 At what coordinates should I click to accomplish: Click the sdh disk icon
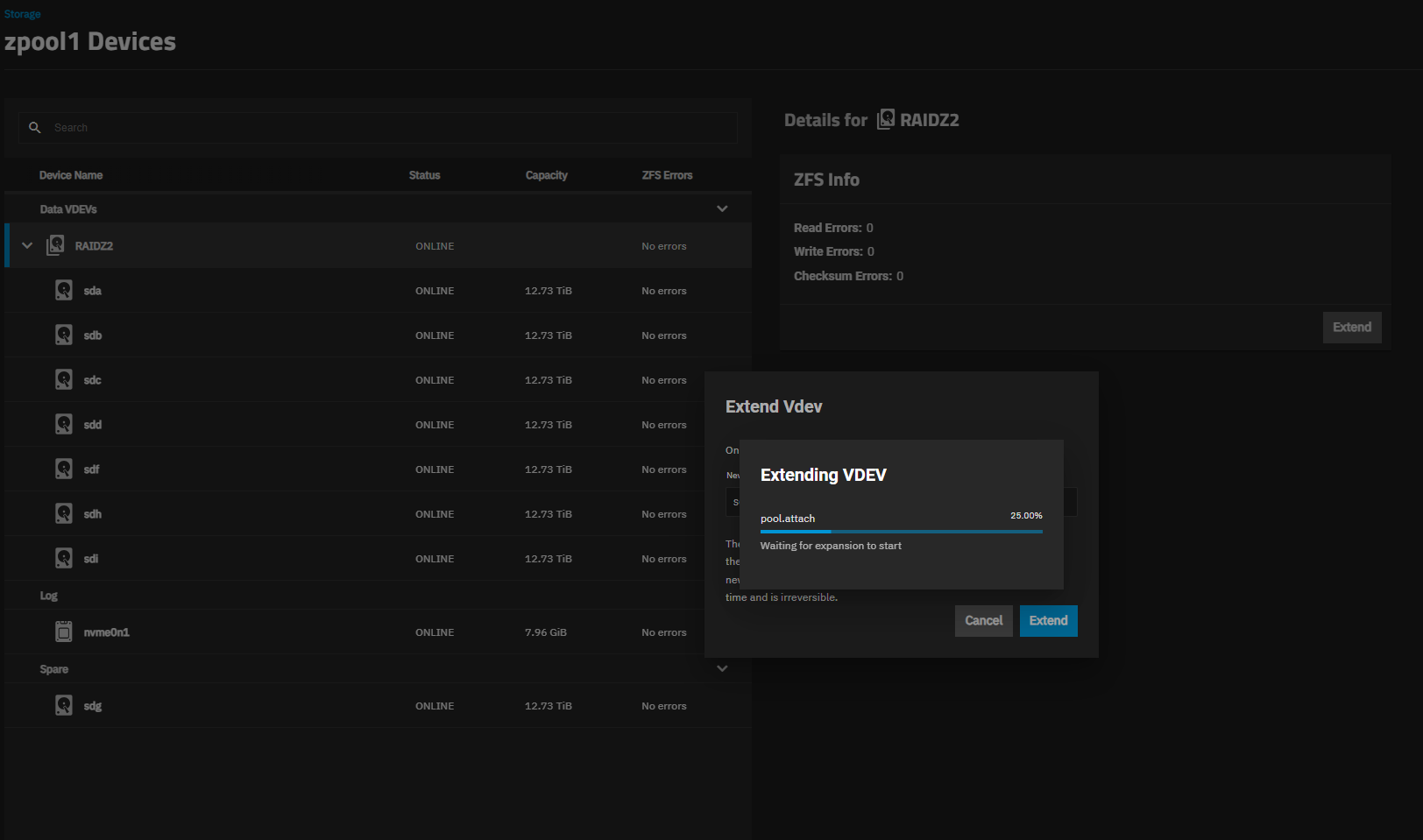(x=64, y=513)
